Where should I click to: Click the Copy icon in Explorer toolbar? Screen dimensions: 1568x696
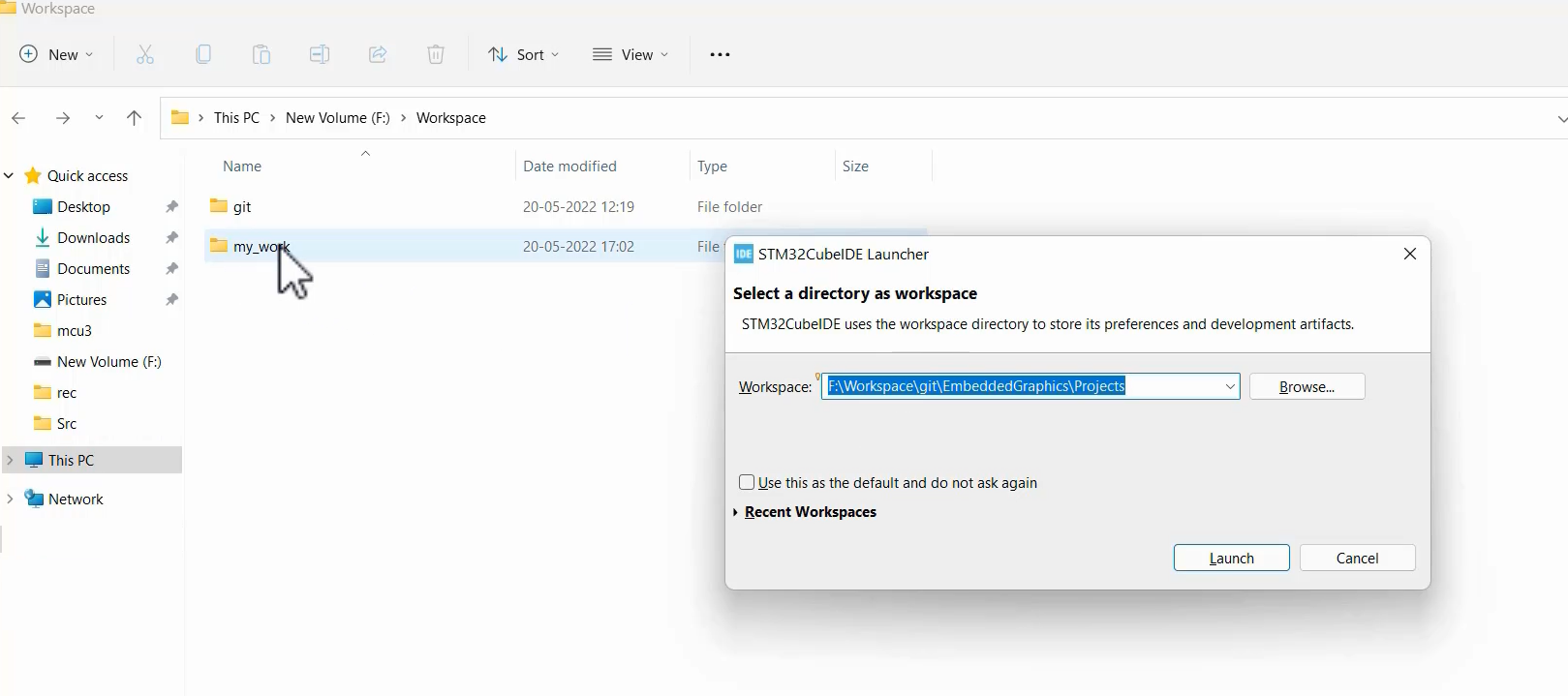coord(203,54)
